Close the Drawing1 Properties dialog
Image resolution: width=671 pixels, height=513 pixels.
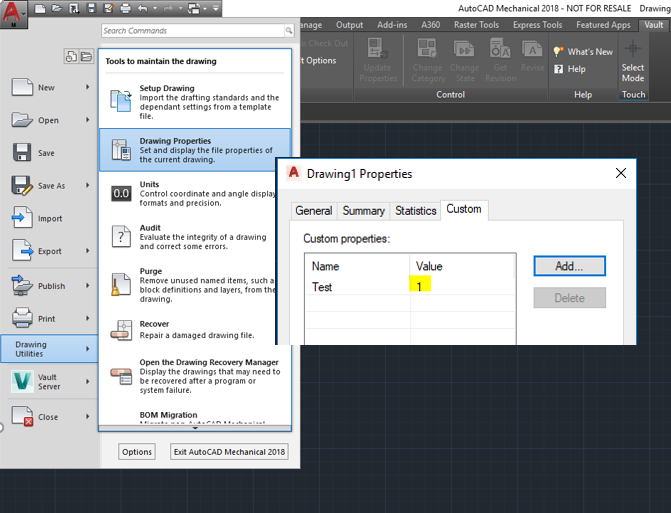621,173
